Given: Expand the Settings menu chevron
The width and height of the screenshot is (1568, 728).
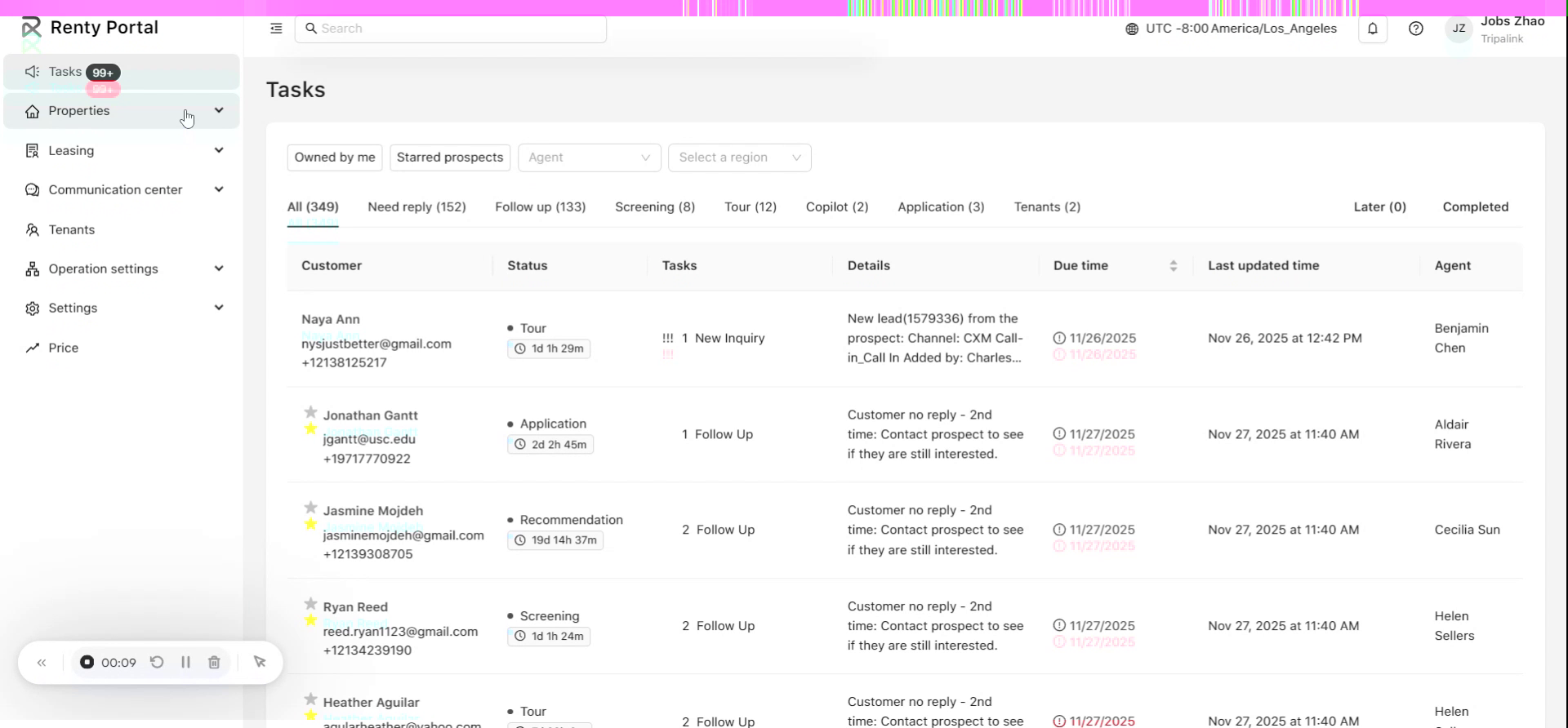Looking at the screenshot, I should pos(219,309).
